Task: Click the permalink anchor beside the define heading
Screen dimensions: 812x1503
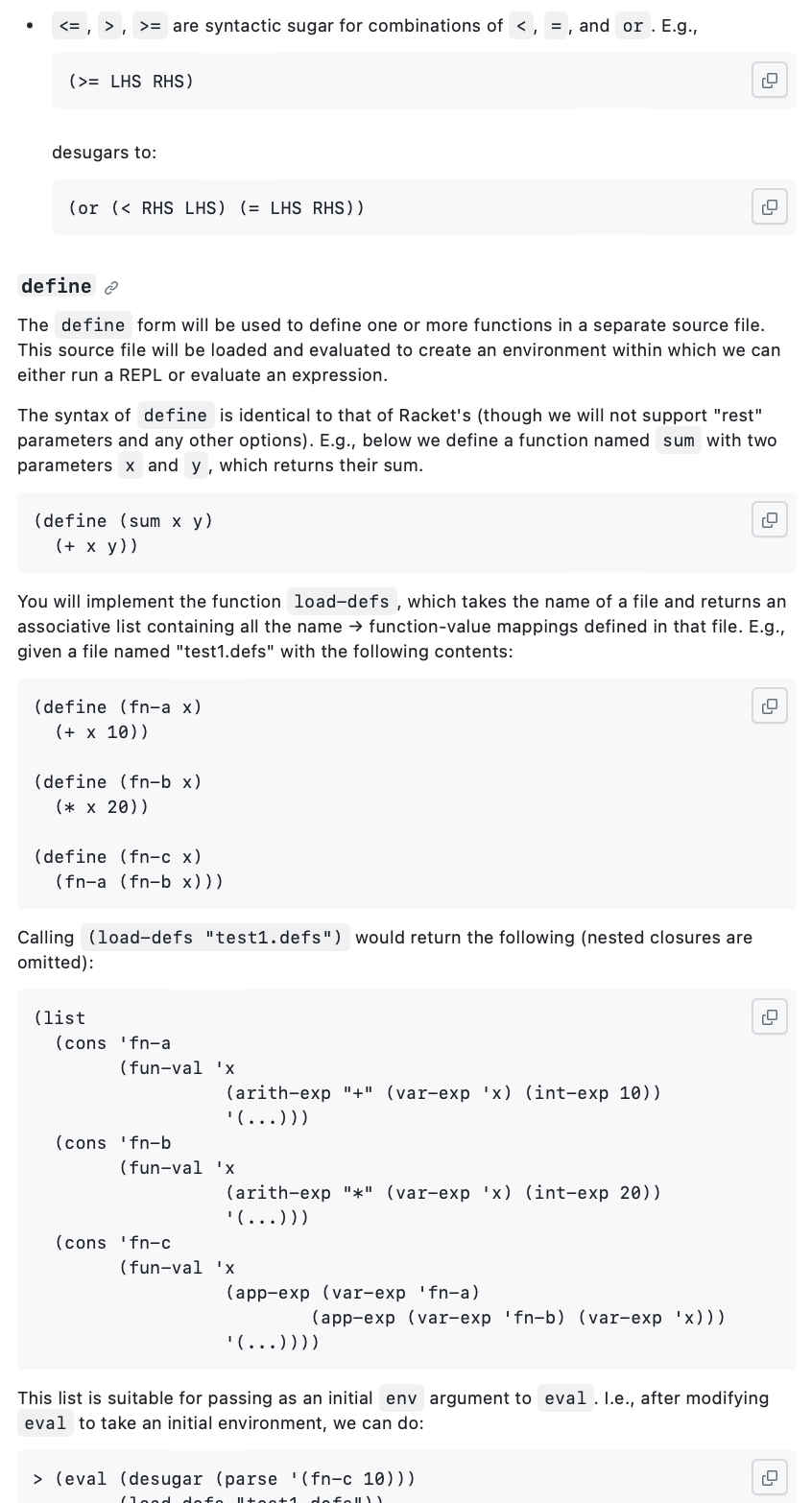Action: pyautogui.click(x=111, y=287)
